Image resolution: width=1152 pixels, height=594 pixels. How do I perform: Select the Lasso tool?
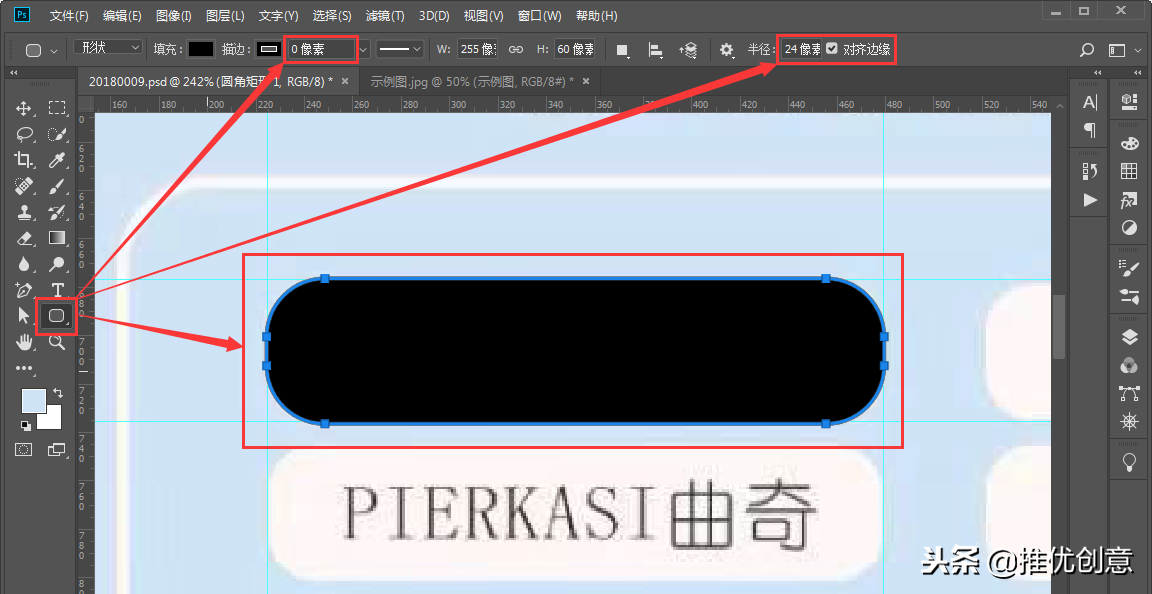[x=24, y=135]
